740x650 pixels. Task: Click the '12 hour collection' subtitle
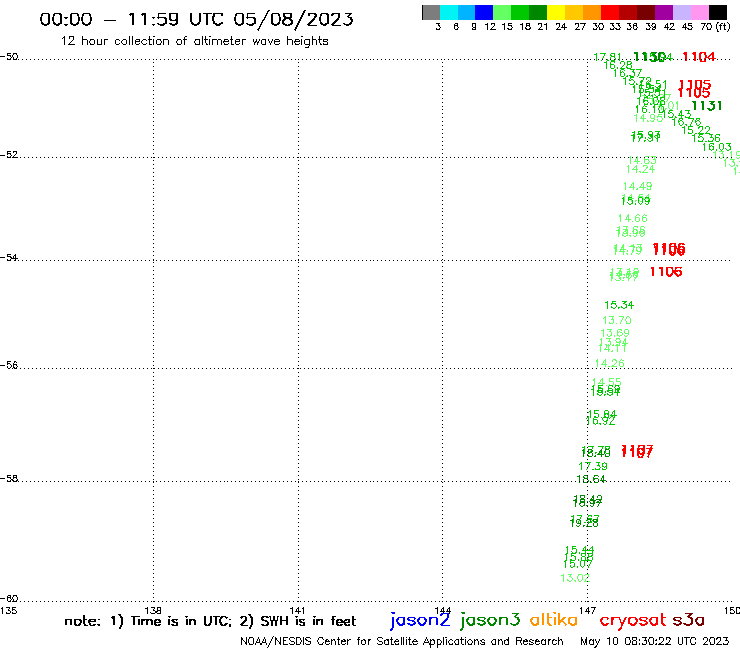(194, 41)
